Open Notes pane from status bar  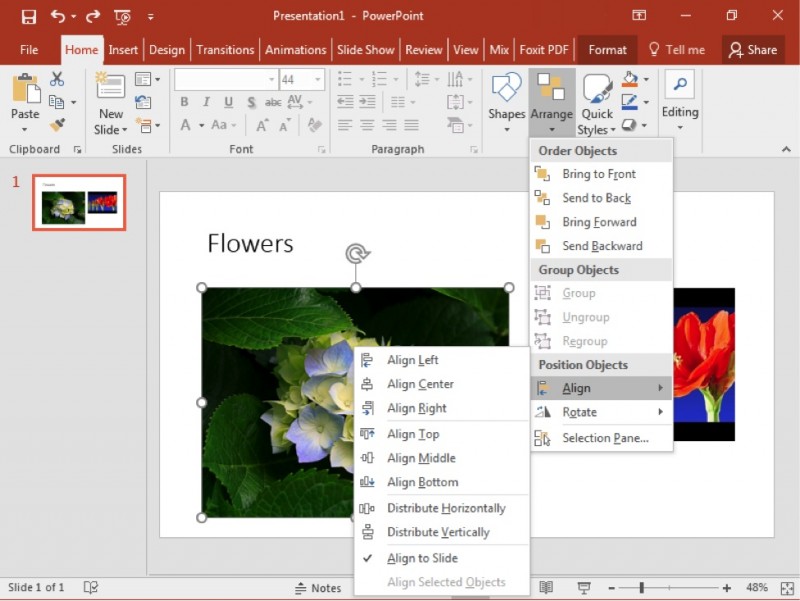(x=318, y=588)
